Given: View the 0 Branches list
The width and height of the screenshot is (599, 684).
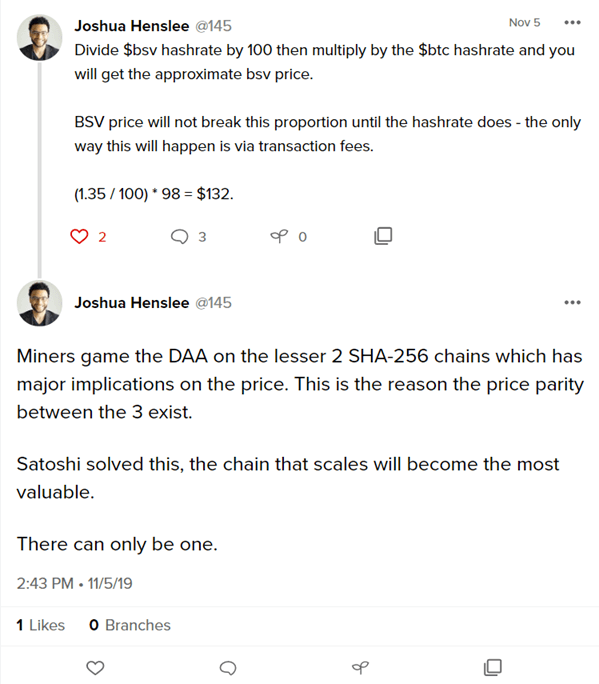Looking at the screenshot, I should [x=130, y=625].
